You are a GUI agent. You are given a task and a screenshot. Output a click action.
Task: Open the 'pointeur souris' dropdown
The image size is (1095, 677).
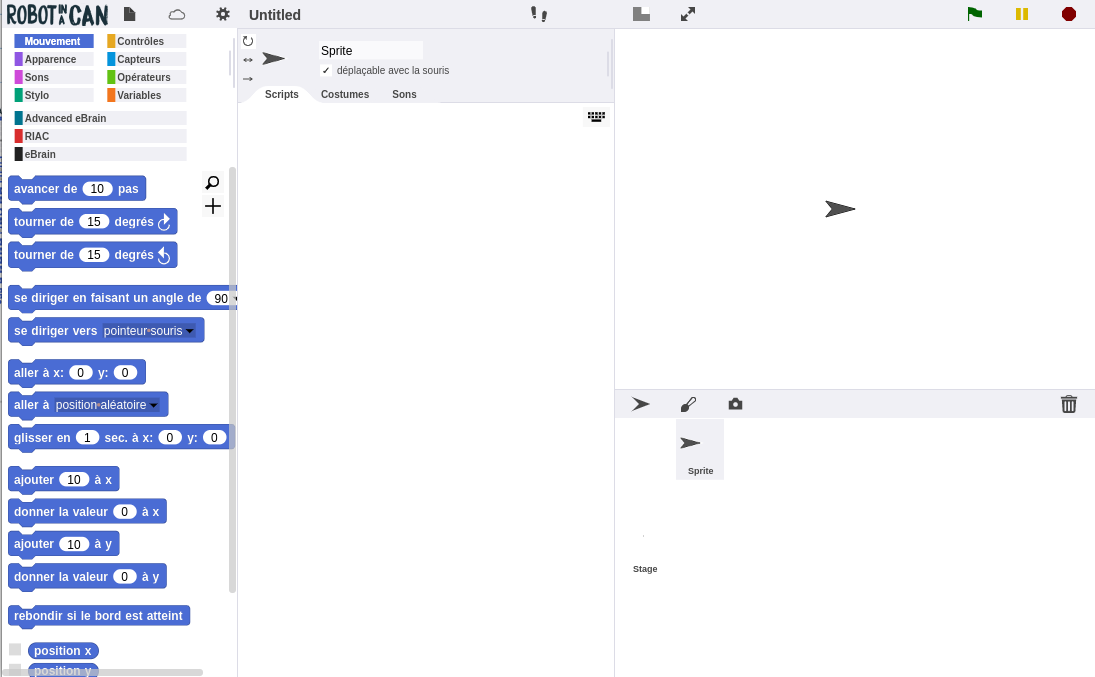(x=189, y=331)
